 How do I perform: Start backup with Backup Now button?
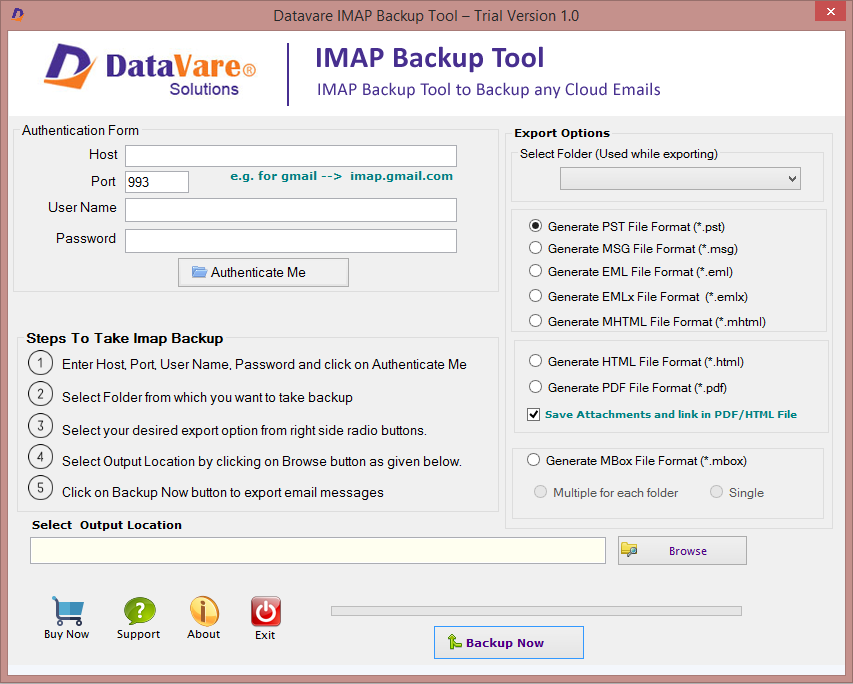[508, 642]
